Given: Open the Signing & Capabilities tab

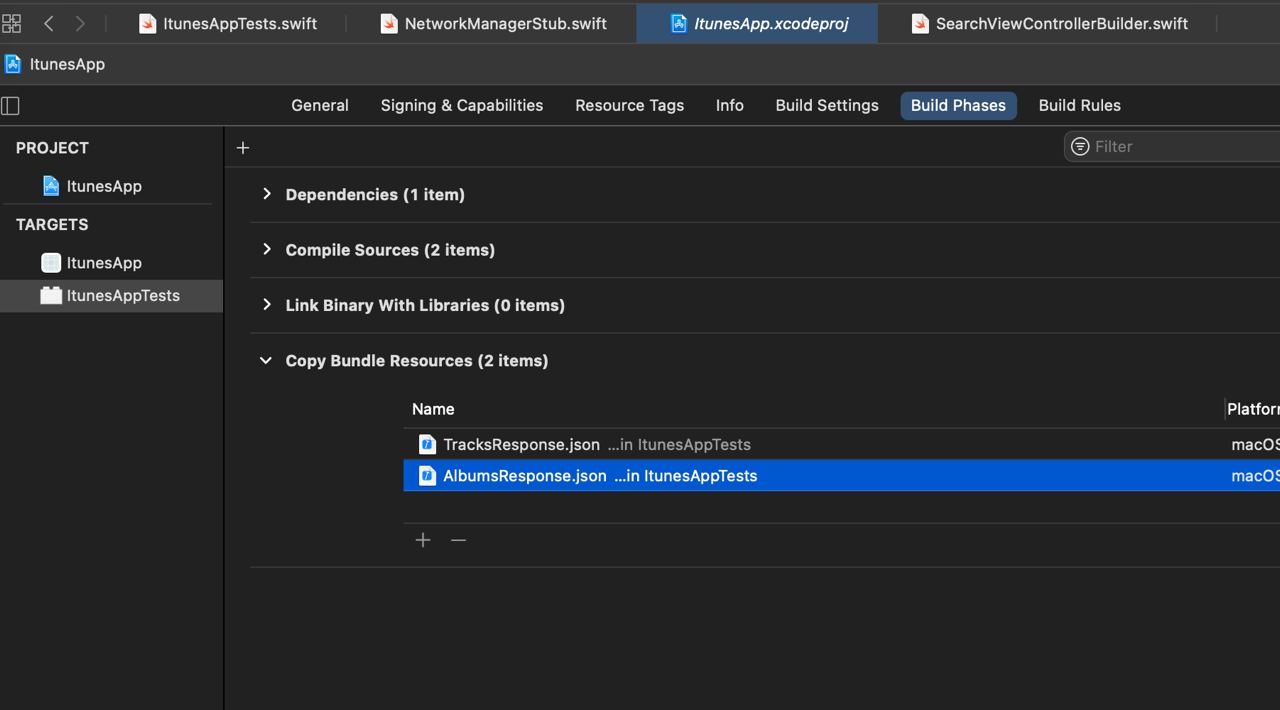Looking at the screenshot, I should pos(462,105).
